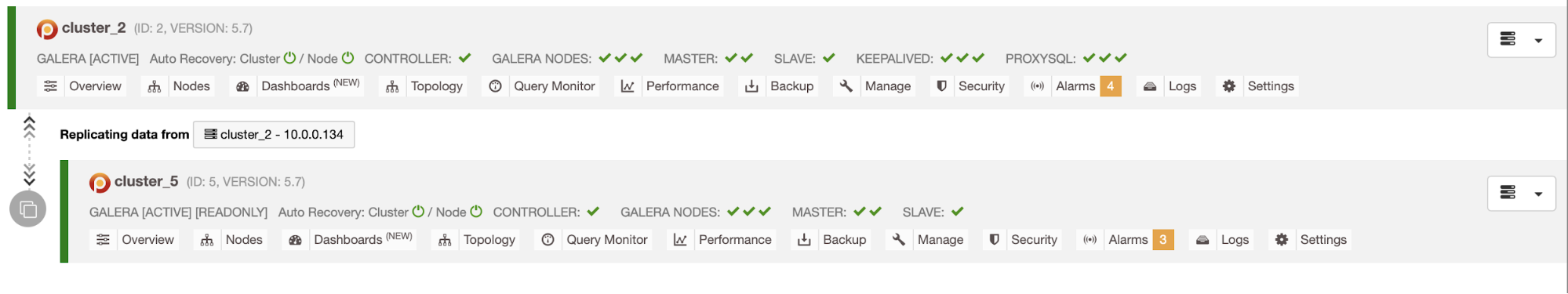Click cluster_5 Backup download icon
Image resolution: width=1568 pixels, height=294 pixels.
point(804,240)
